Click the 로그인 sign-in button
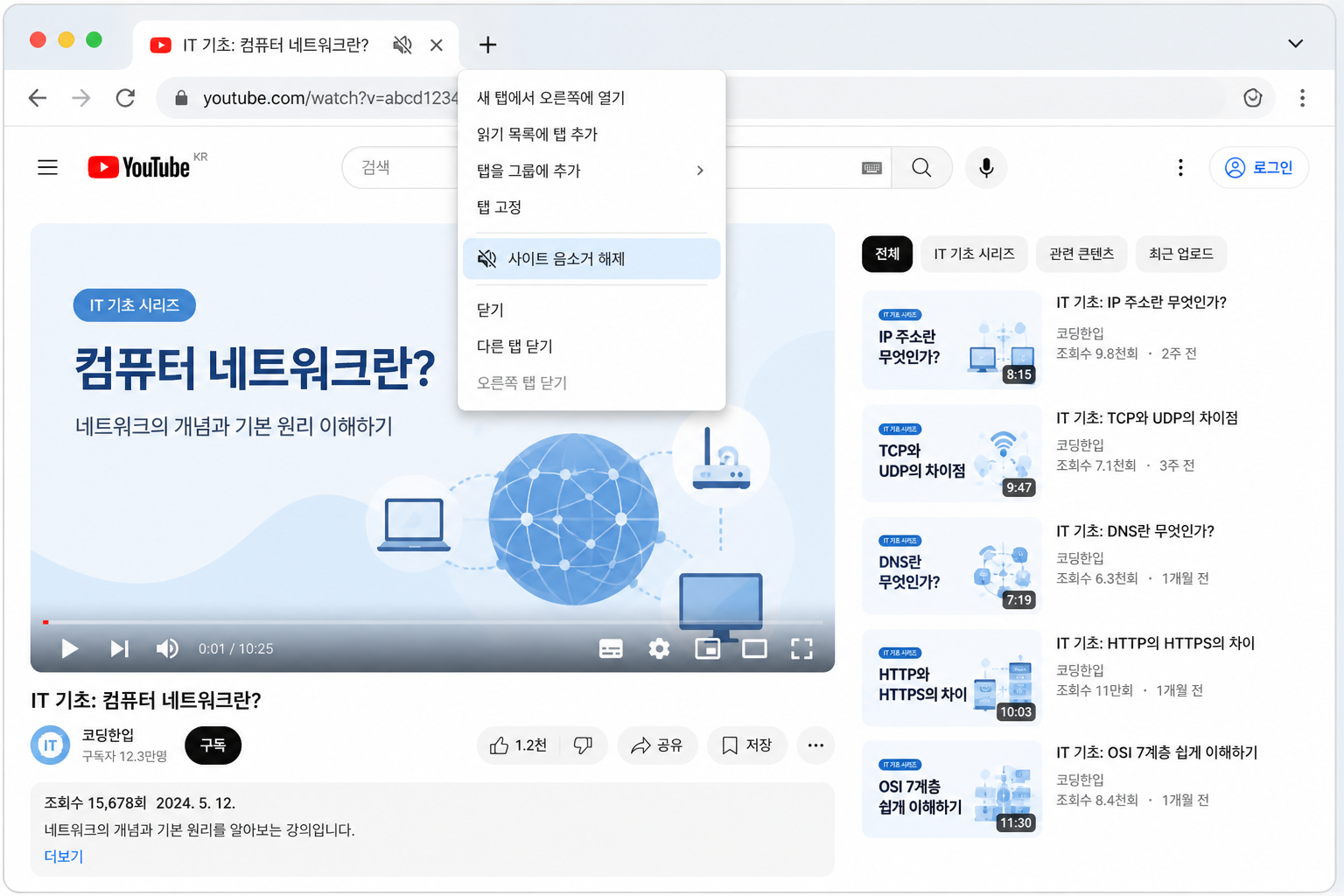Viewport: 1344px width, 896px height. point(1258,167)
